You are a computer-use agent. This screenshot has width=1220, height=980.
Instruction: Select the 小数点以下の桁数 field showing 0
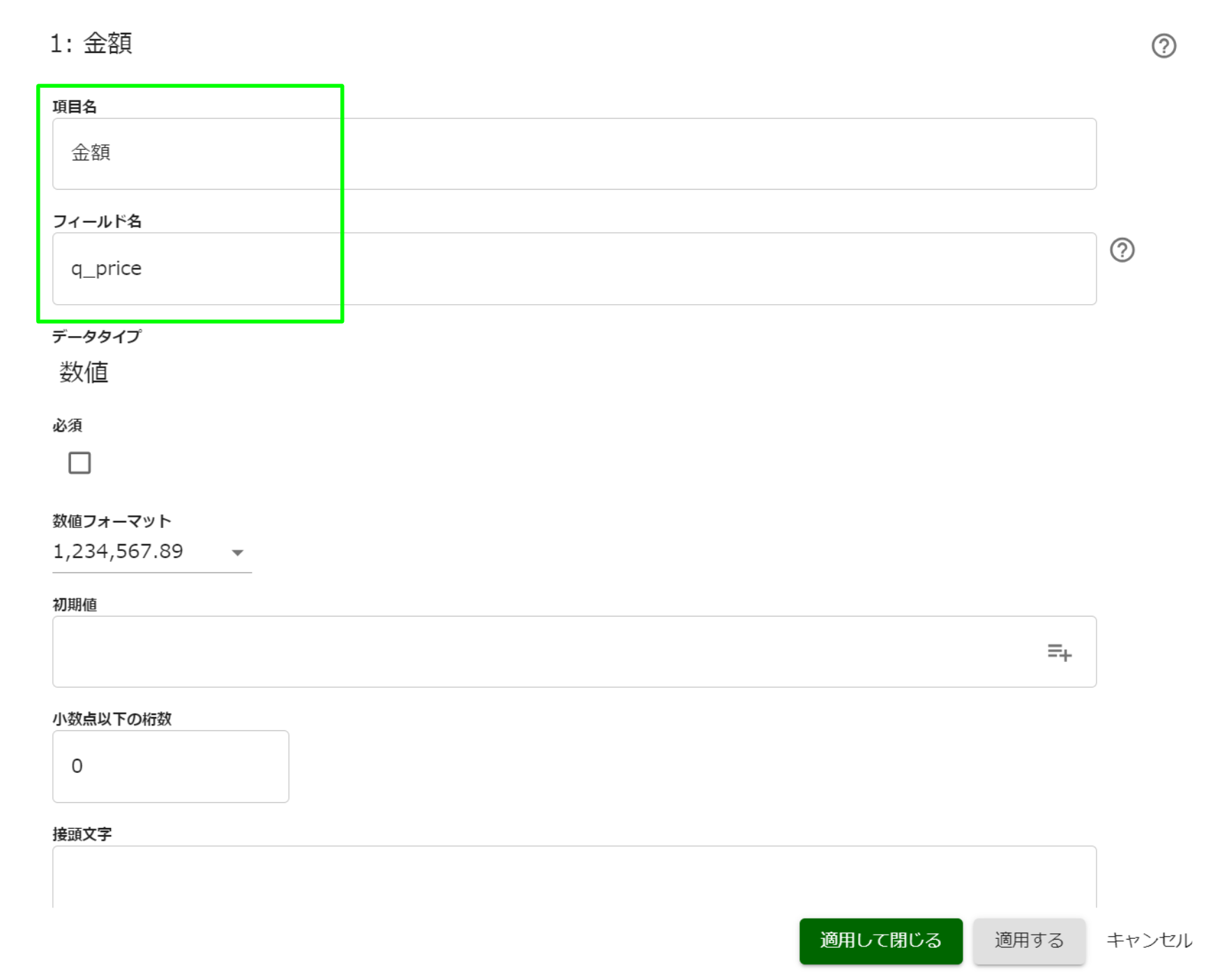coord(170,765)
